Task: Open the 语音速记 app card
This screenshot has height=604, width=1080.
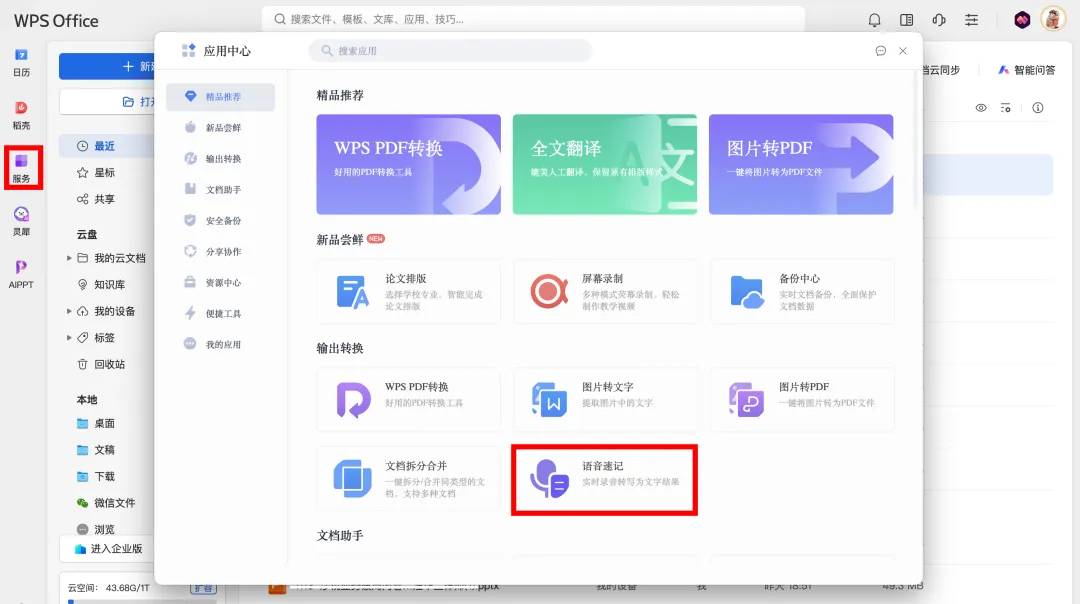Action: 605,479
